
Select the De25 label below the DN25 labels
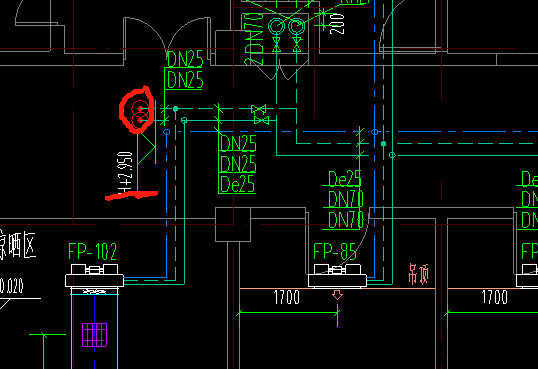(237, 184)
